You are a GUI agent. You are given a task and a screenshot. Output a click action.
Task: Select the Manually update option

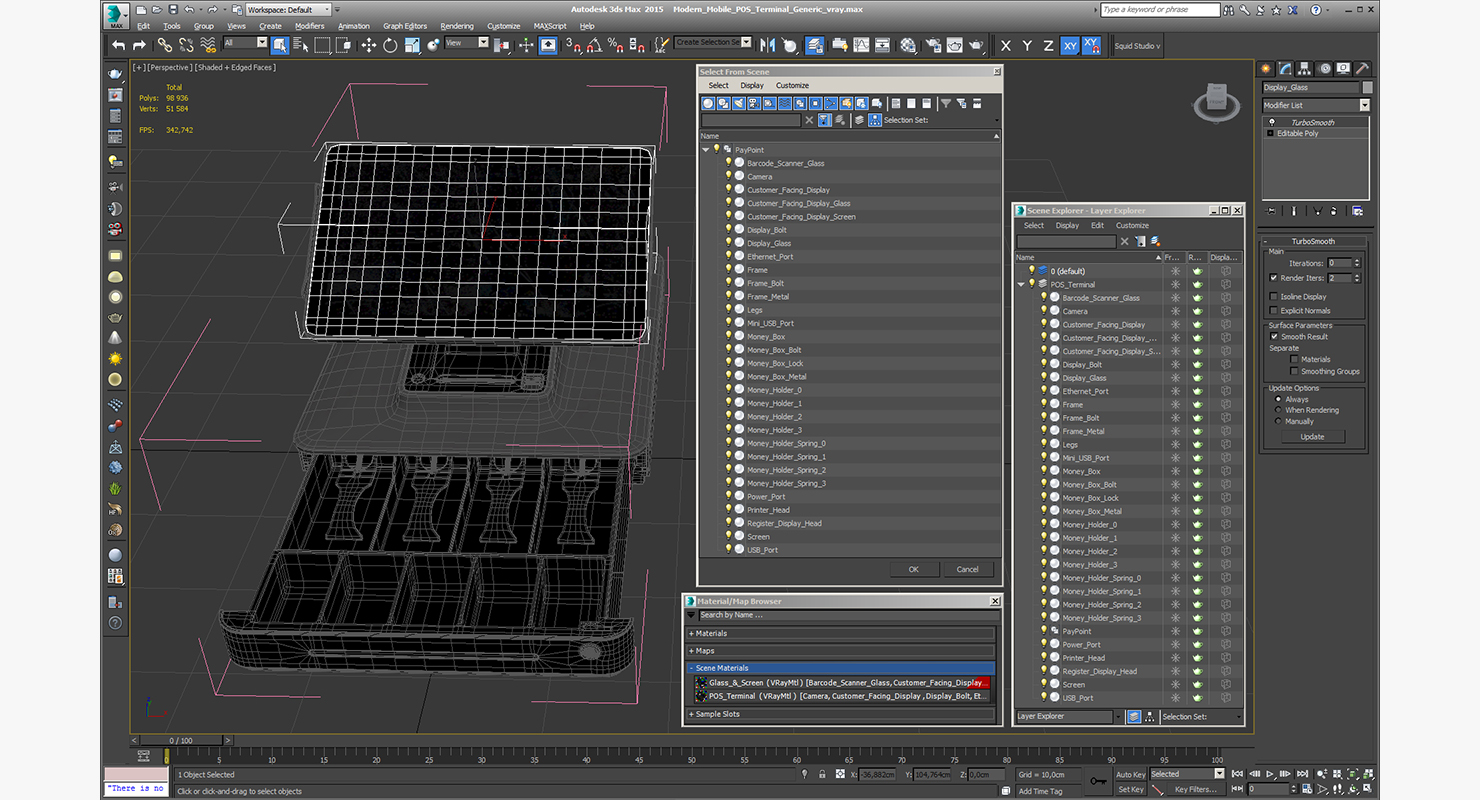[x=1278, y=421]
